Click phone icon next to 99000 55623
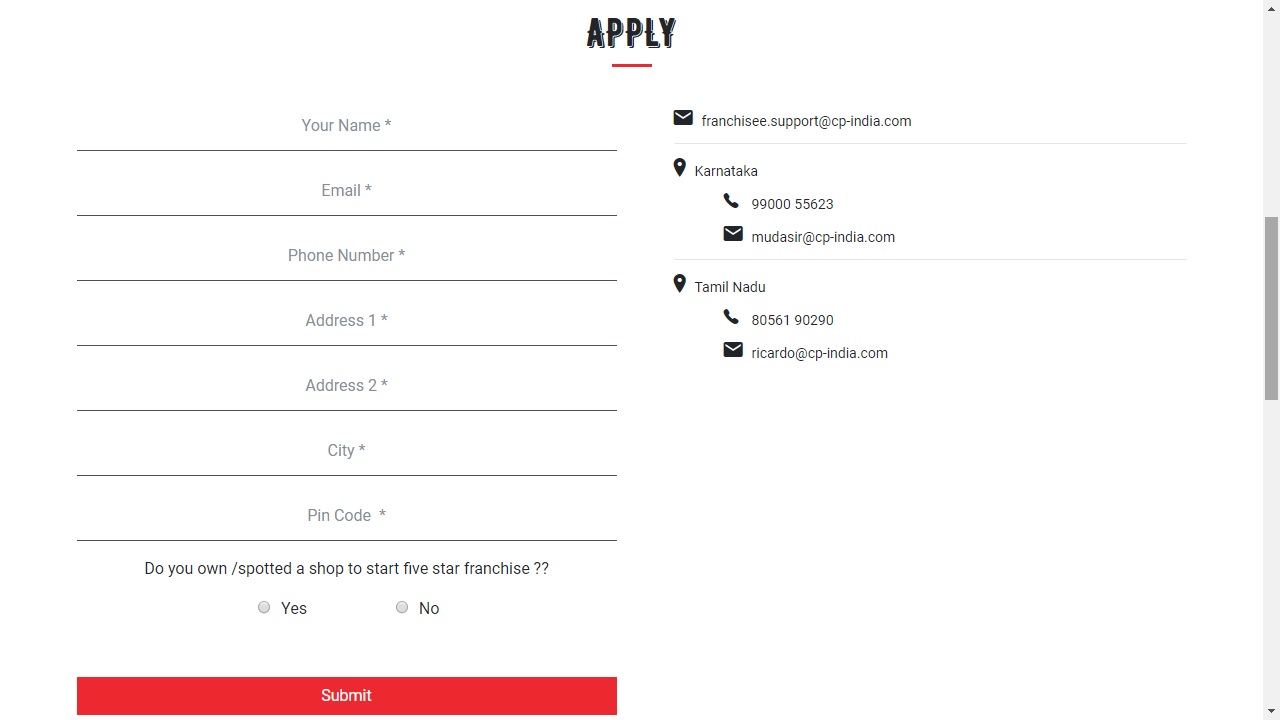Screen dimensions: 1280x720 click(x=731, y=201)
